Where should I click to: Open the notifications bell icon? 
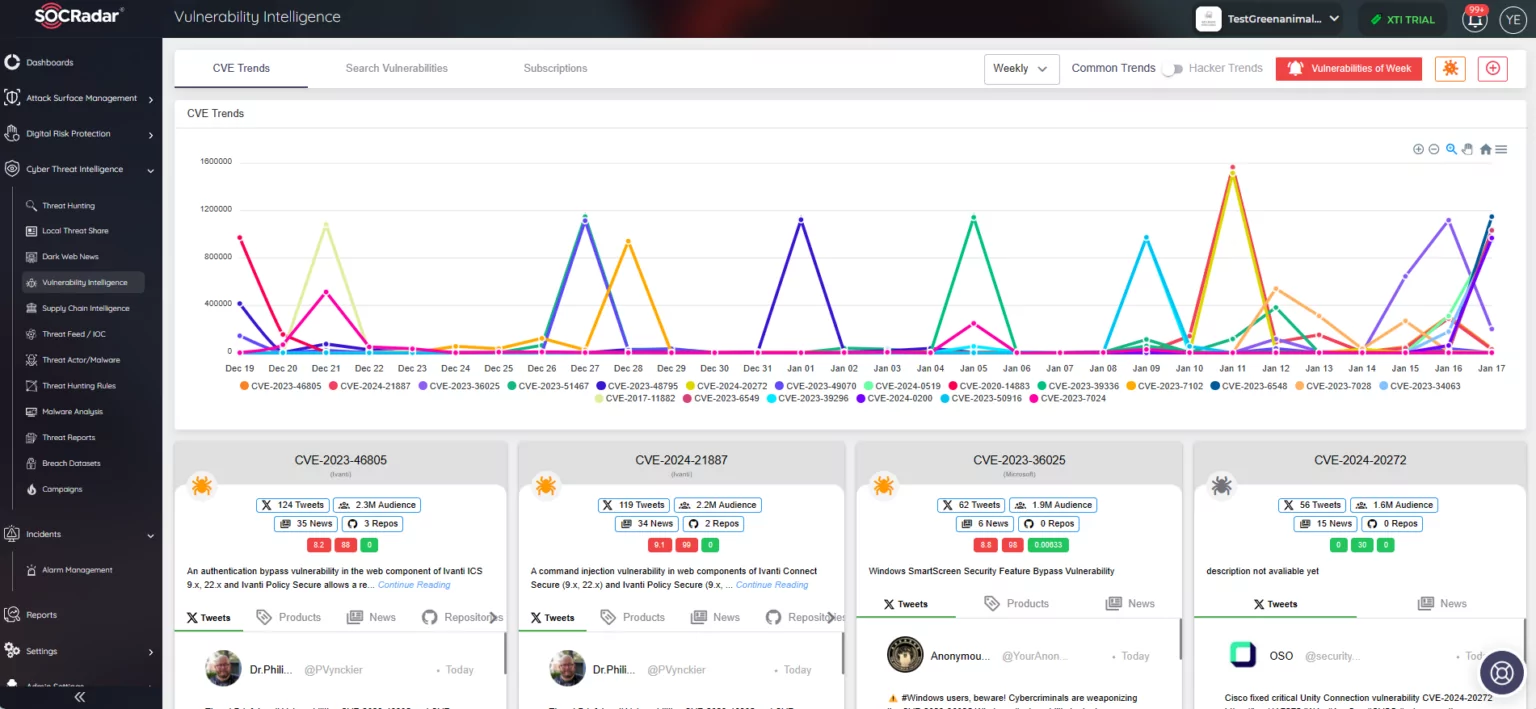tap(1475, 20)
